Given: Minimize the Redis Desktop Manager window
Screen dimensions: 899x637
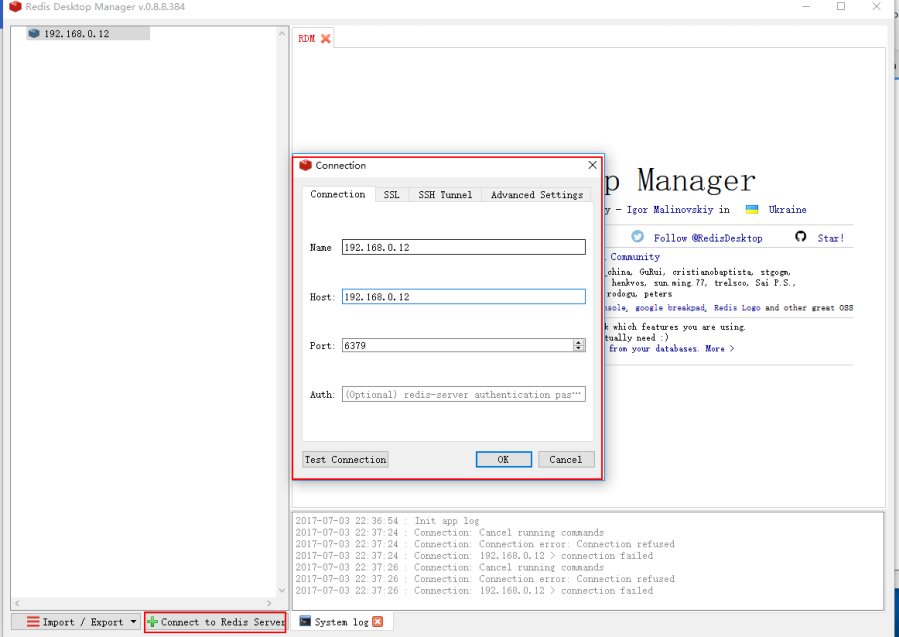Looking at the screenshot, I should [806, 7].
